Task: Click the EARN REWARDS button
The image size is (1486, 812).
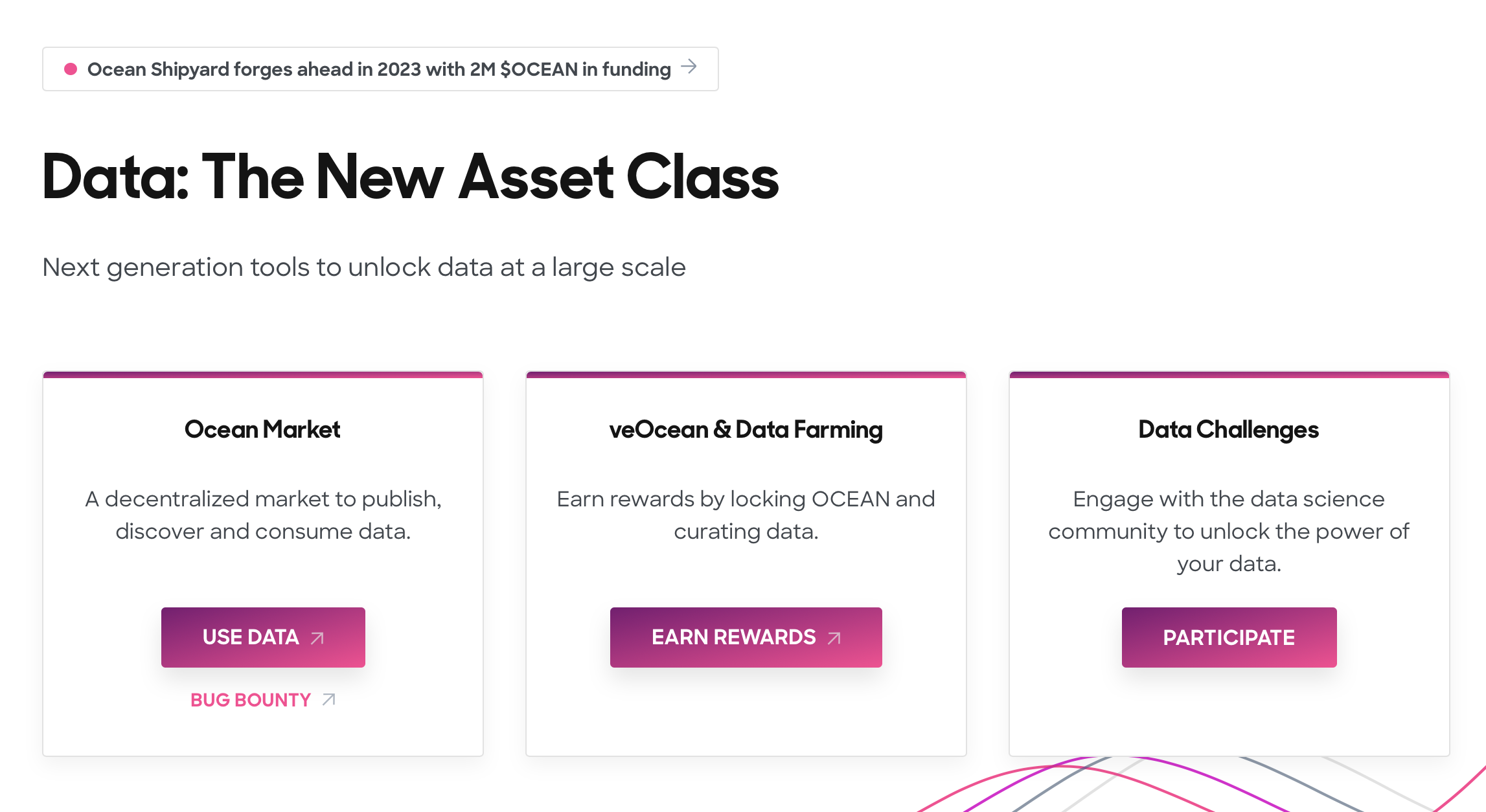Action: coord(746,637)
